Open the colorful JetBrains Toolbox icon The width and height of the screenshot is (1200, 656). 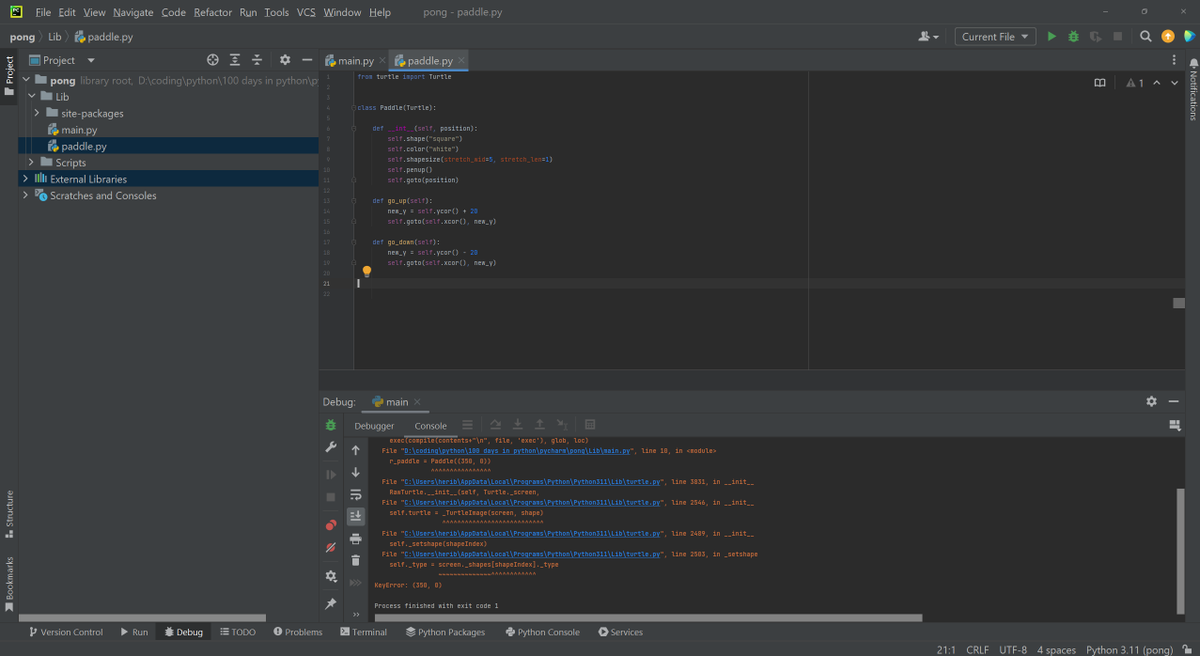[1189, 37]
